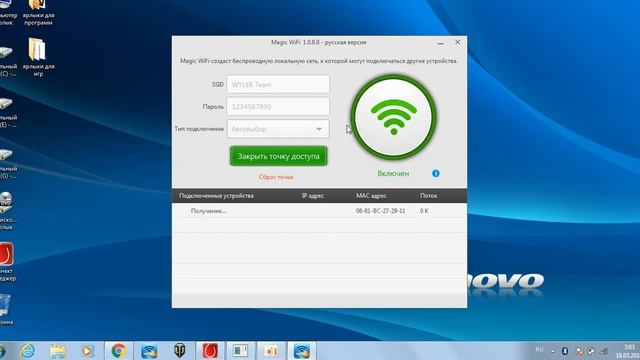Screen dimensions: 640x360
Task: Click MAC address 08-81-BC-27-29-11
Action: click(x=380, y=211)
